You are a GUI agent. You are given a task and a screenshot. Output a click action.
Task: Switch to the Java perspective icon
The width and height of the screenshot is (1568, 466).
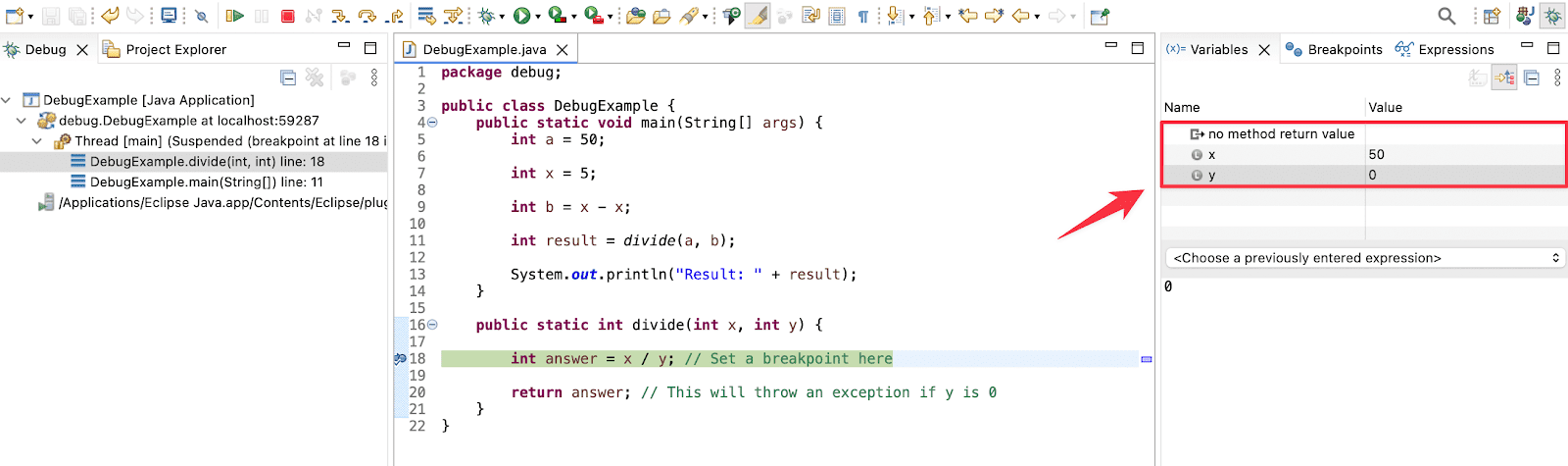pos(1525,16)
